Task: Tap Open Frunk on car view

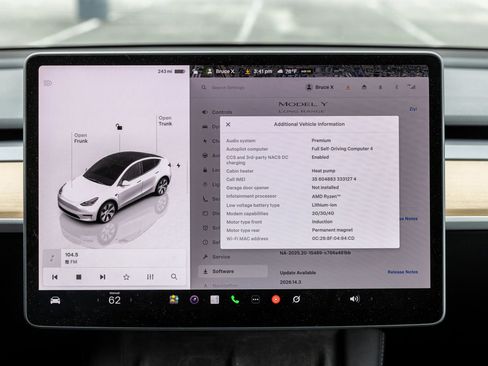Action: coord(81,138)
